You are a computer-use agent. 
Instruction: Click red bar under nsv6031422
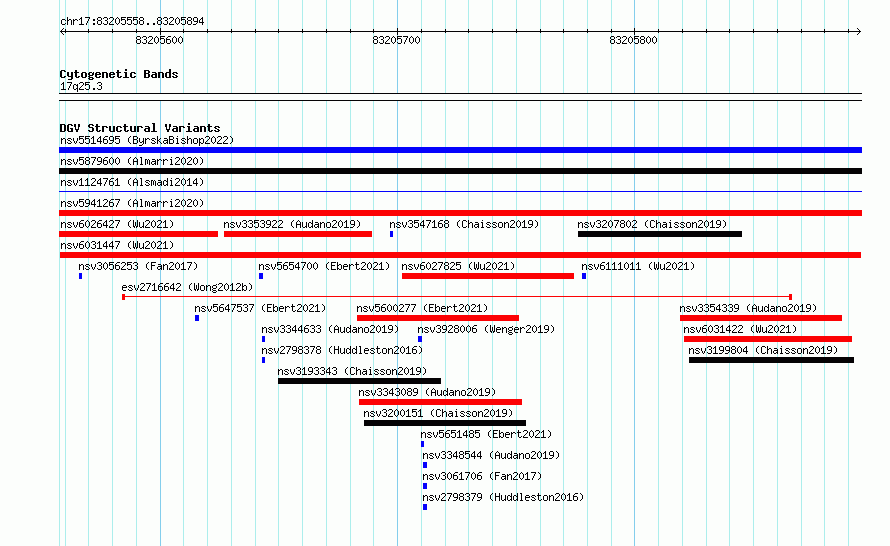(x=768, y=339)
